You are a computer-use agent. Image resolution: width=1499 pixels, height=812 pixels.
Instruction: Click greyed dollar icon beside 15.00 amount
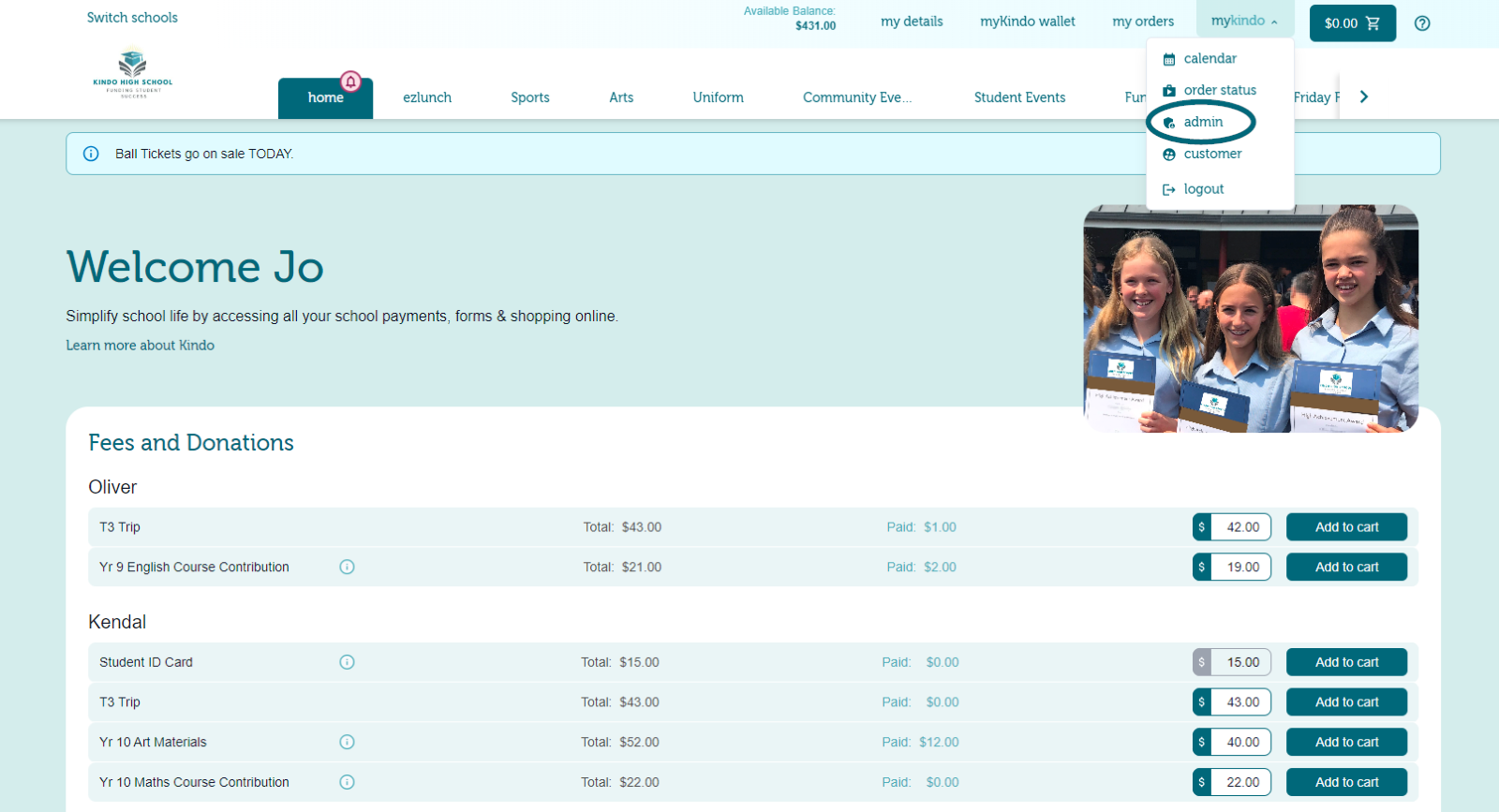pos(1202,662)
